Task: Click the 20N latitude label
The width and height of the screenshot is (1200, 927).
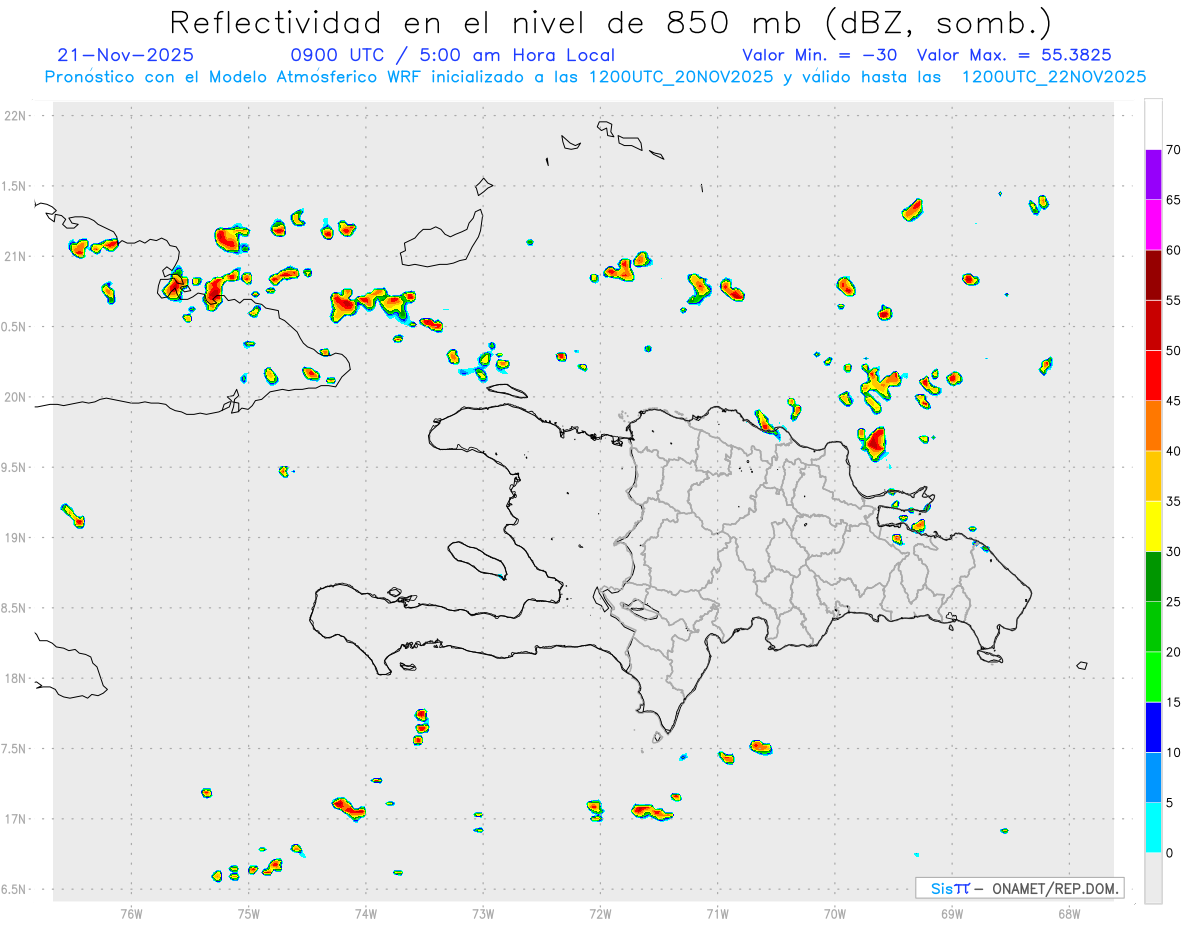Action: 16,397
